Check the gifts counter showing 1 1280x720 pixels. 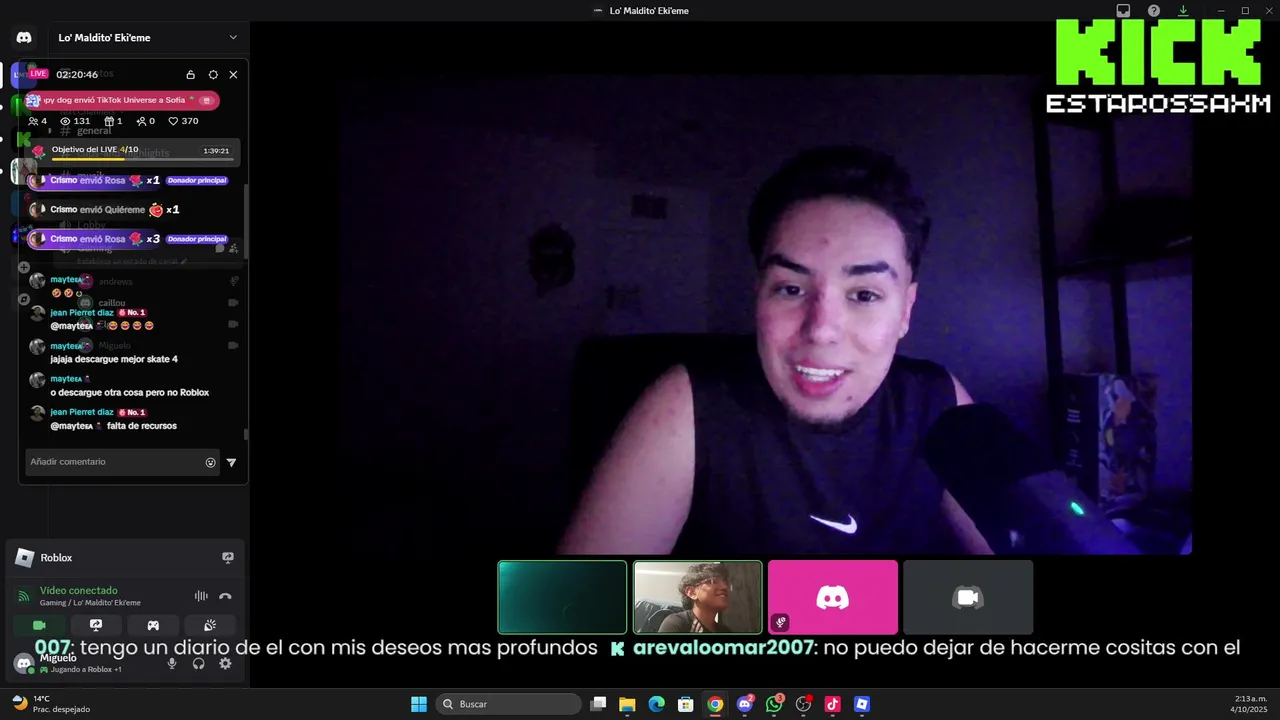(113, 121)
